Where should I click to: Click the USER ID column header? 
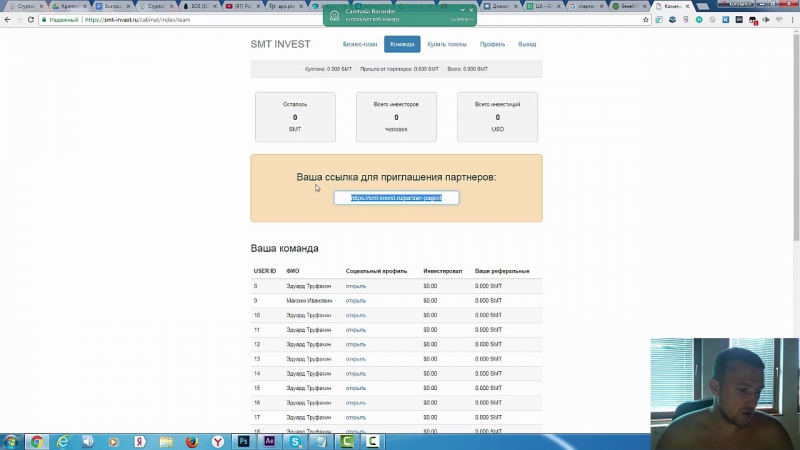[x=265, y=271]
